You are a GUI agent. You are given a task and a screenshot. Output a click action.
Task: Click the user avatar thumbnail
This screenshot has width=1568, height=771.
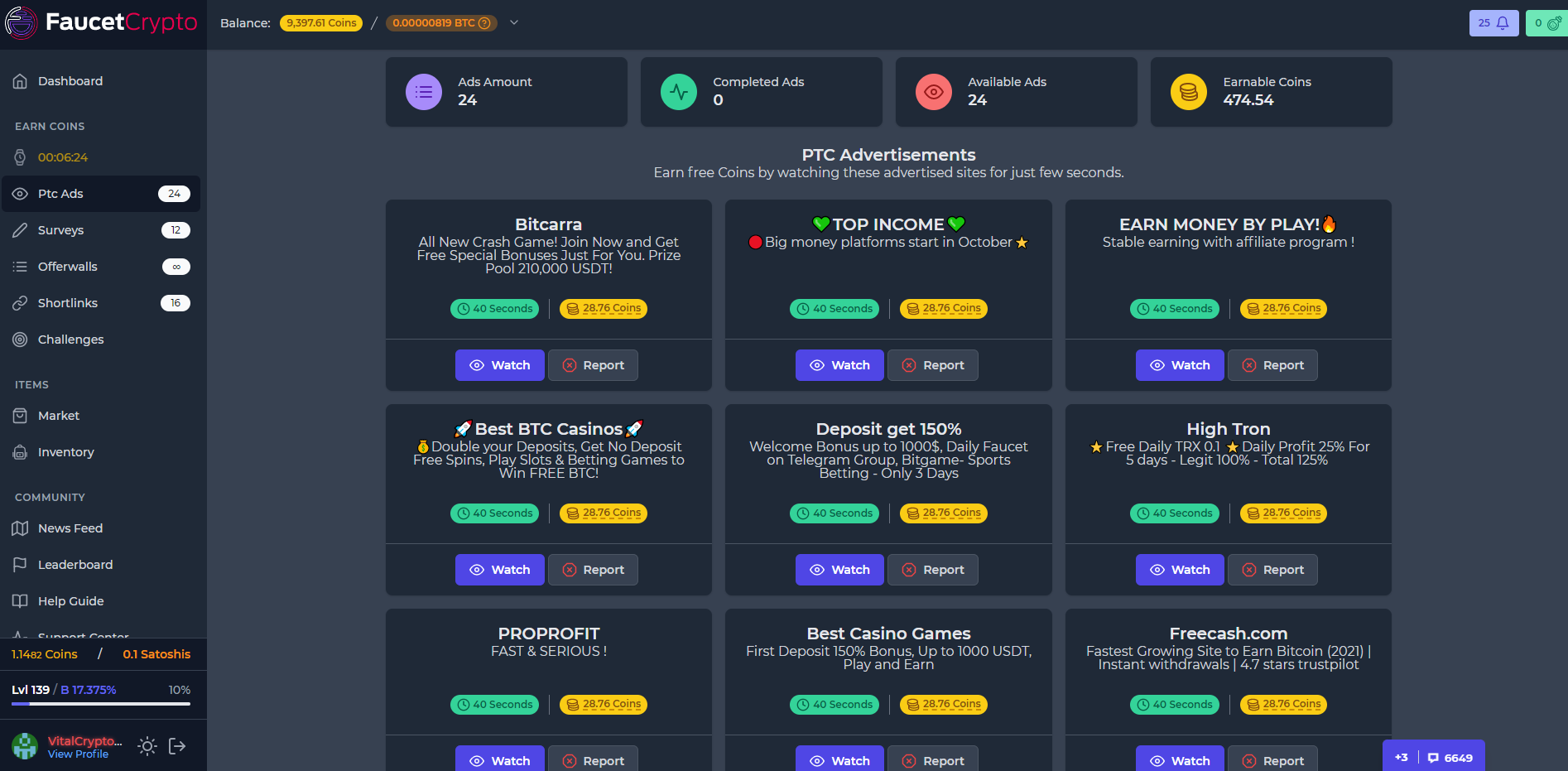coord(25,746)
